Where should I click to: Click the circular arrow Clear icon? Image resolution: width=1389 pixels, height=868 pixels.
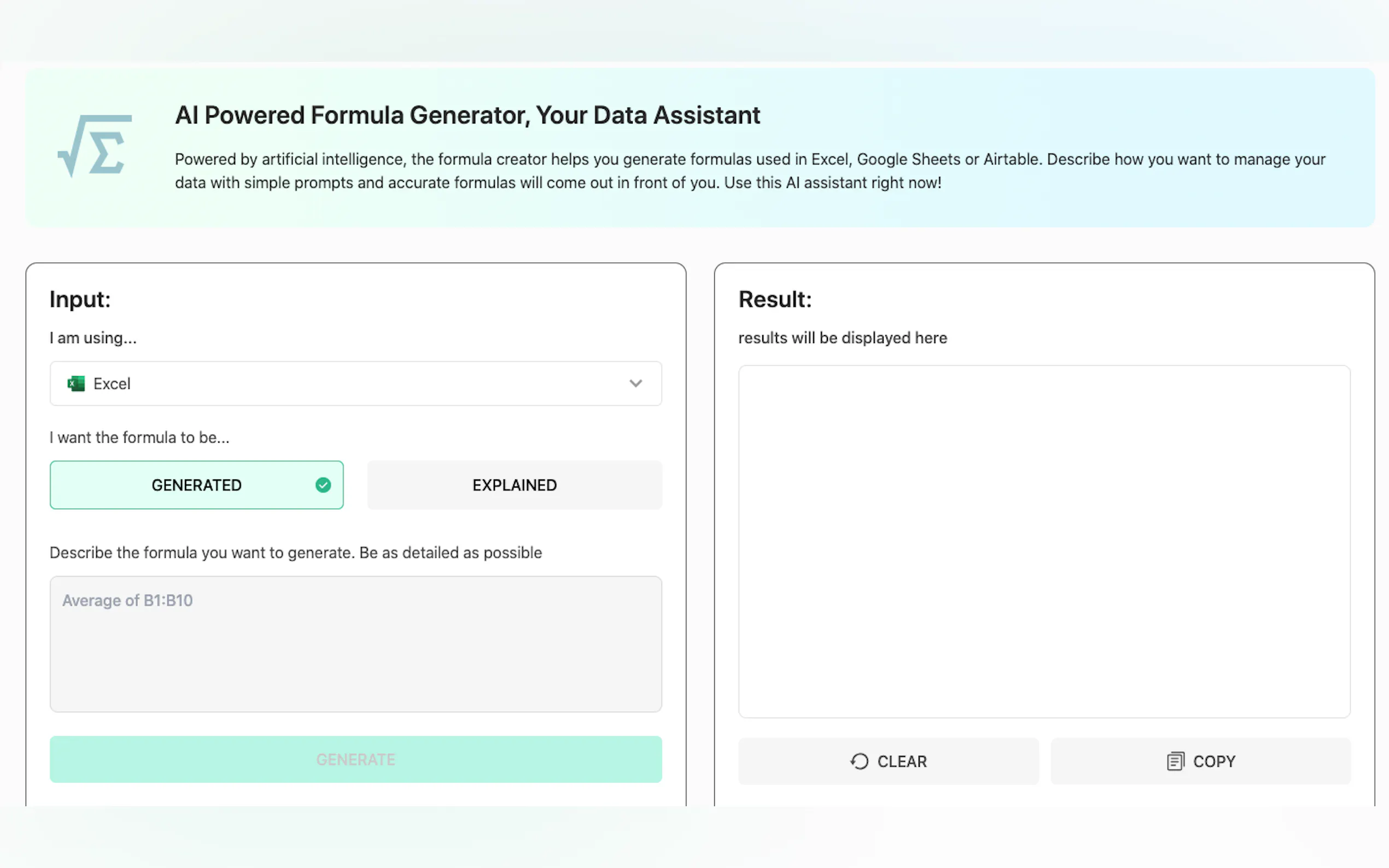coord(859,761)
